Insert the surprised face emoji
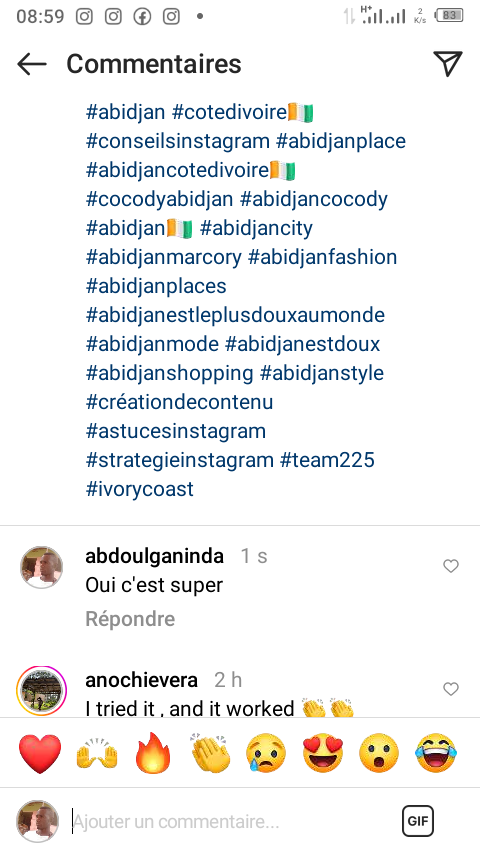The height and width of the screenshot is (854, 480). tap(379, 753)
